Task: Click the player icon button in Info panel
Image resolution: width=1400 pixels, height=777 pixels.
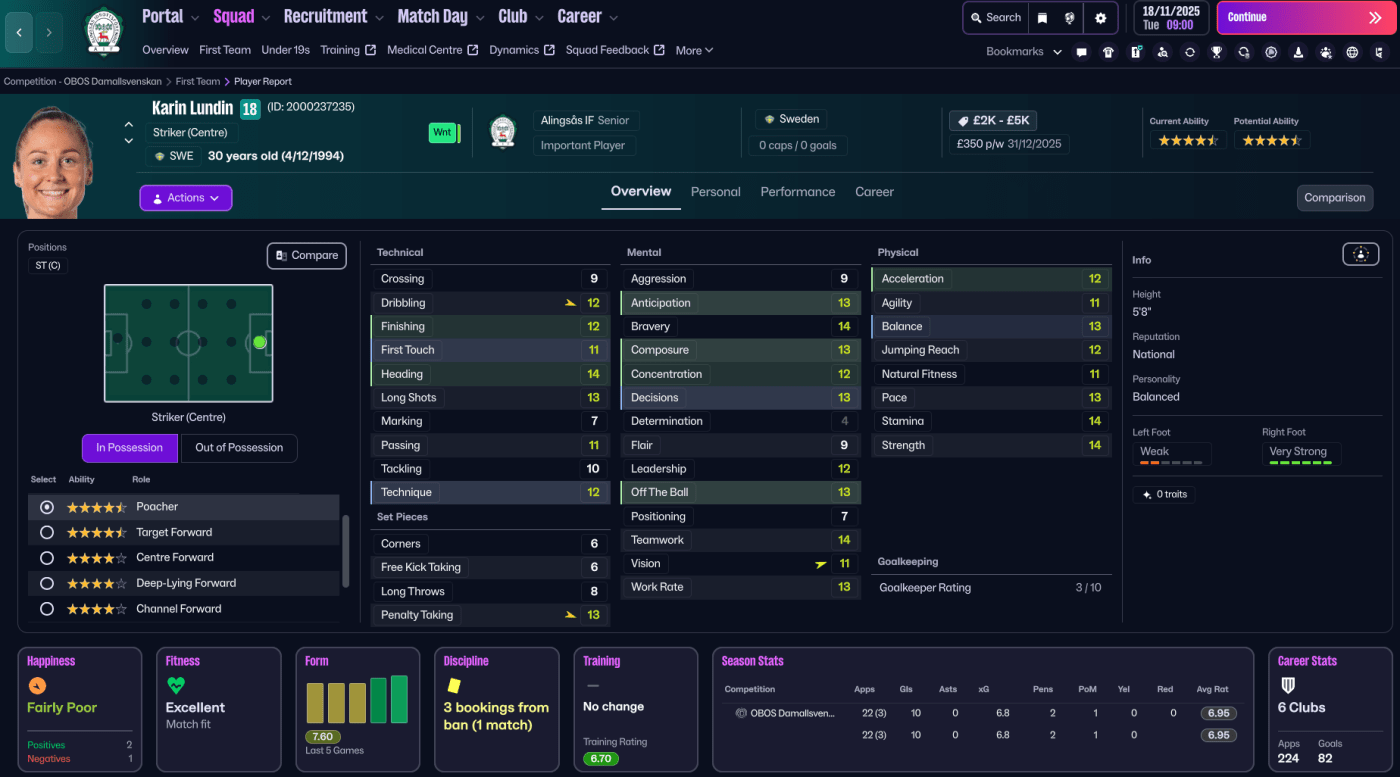Action: [1360, 255]
